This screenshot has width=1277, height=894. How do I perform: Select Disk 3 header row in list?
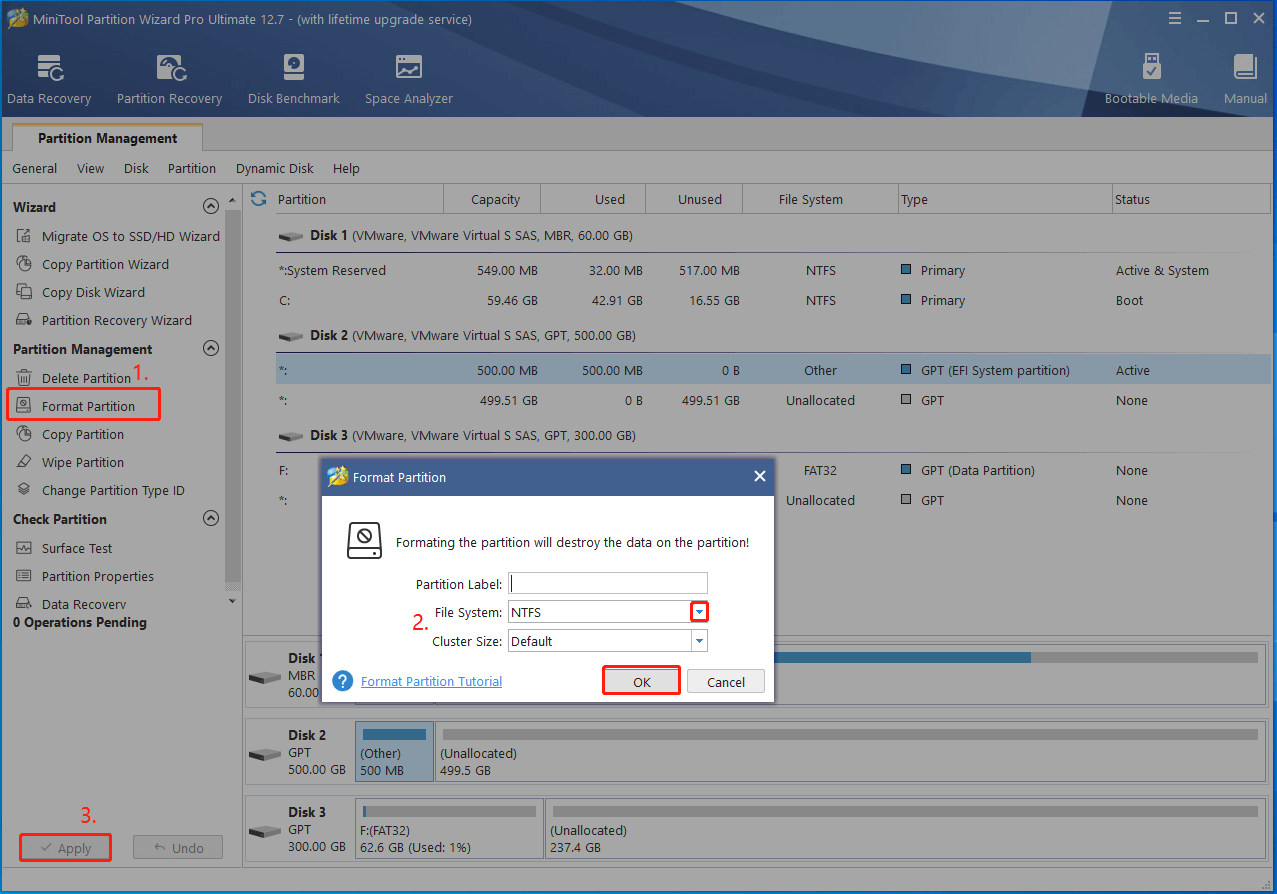coord(773,435)
